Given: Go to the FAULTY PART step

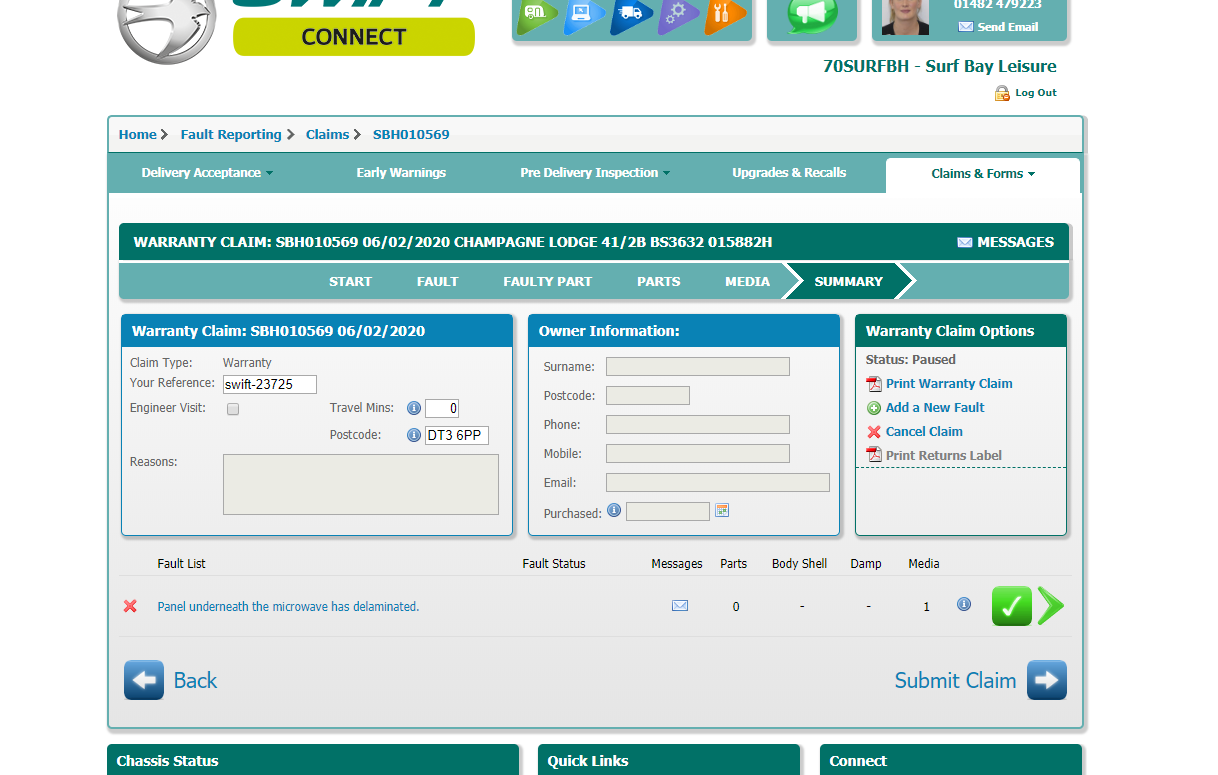Looking at the screenshot, I should [x=547, y=282].
